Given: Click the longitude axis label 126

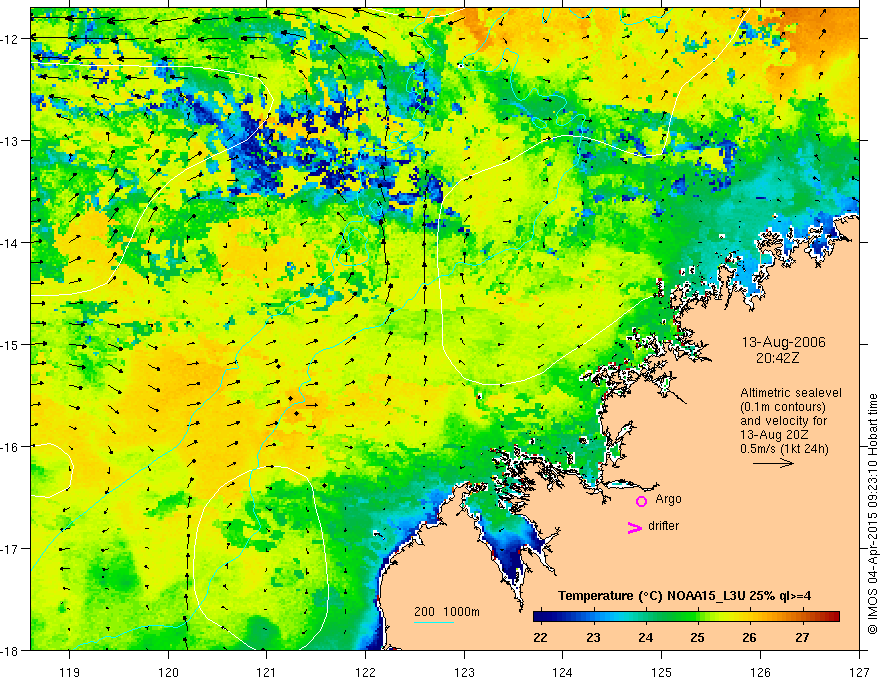Looking at the screenshot, I should [x=760, y=672].
